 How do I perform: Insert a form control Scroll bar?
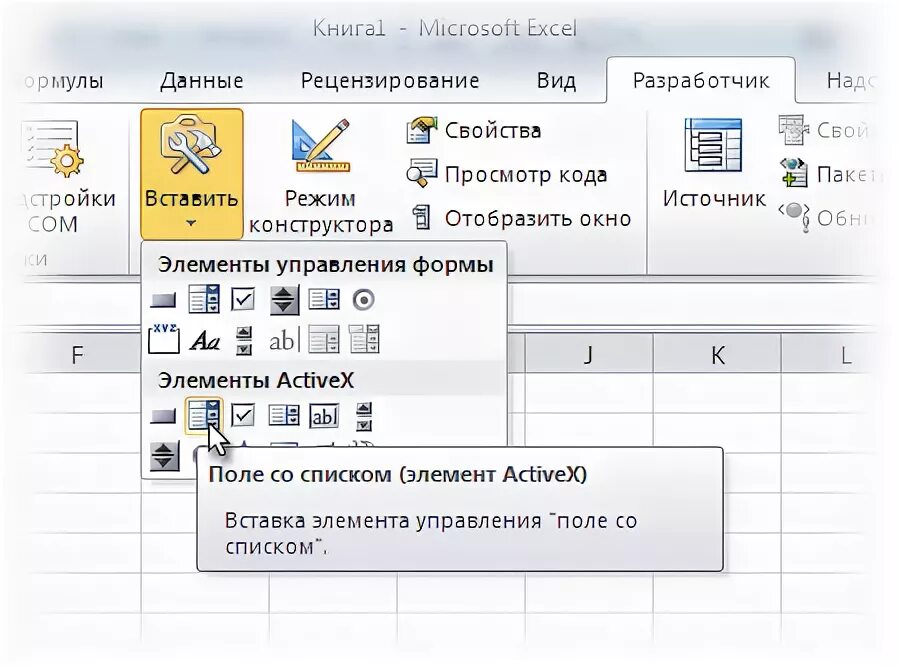(x=244, y=340)
